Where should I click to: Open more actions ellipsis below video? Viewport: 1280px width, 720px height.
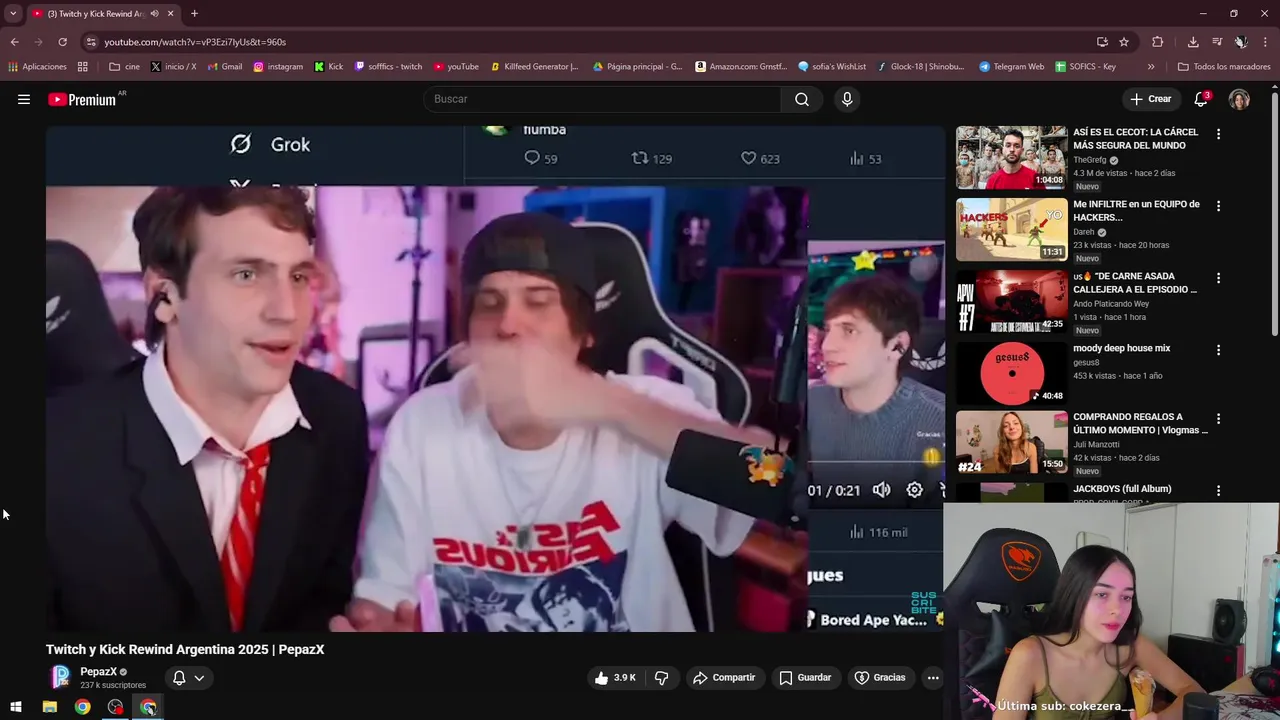coord(933,678)
